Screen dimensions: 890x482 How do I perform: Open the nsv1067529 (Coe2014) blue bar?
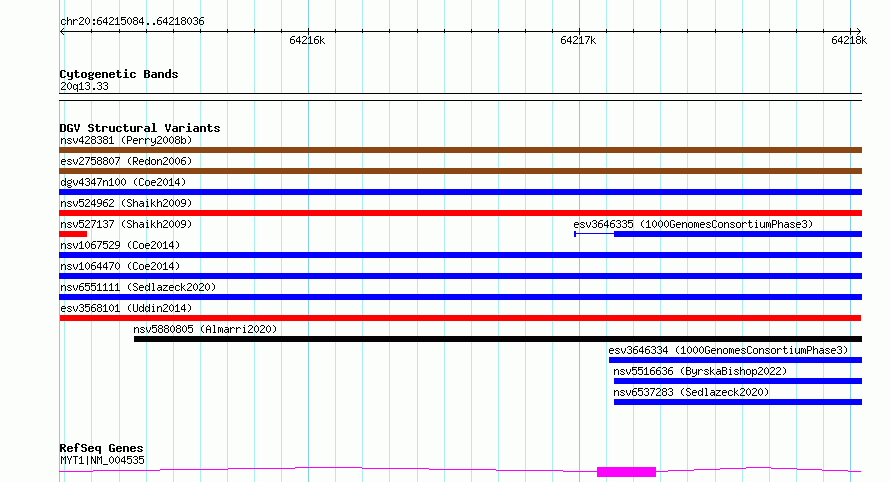tap(460, 255)
